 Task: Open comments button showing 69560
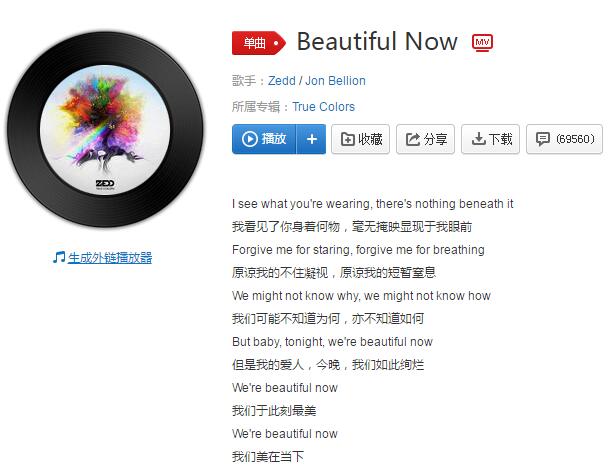coord(564,139)
